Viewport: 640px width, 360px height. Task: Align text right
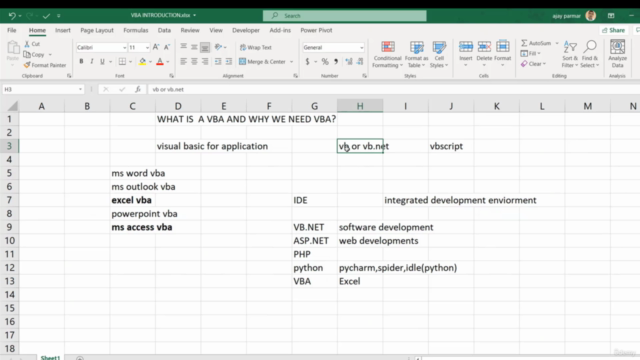205,61
